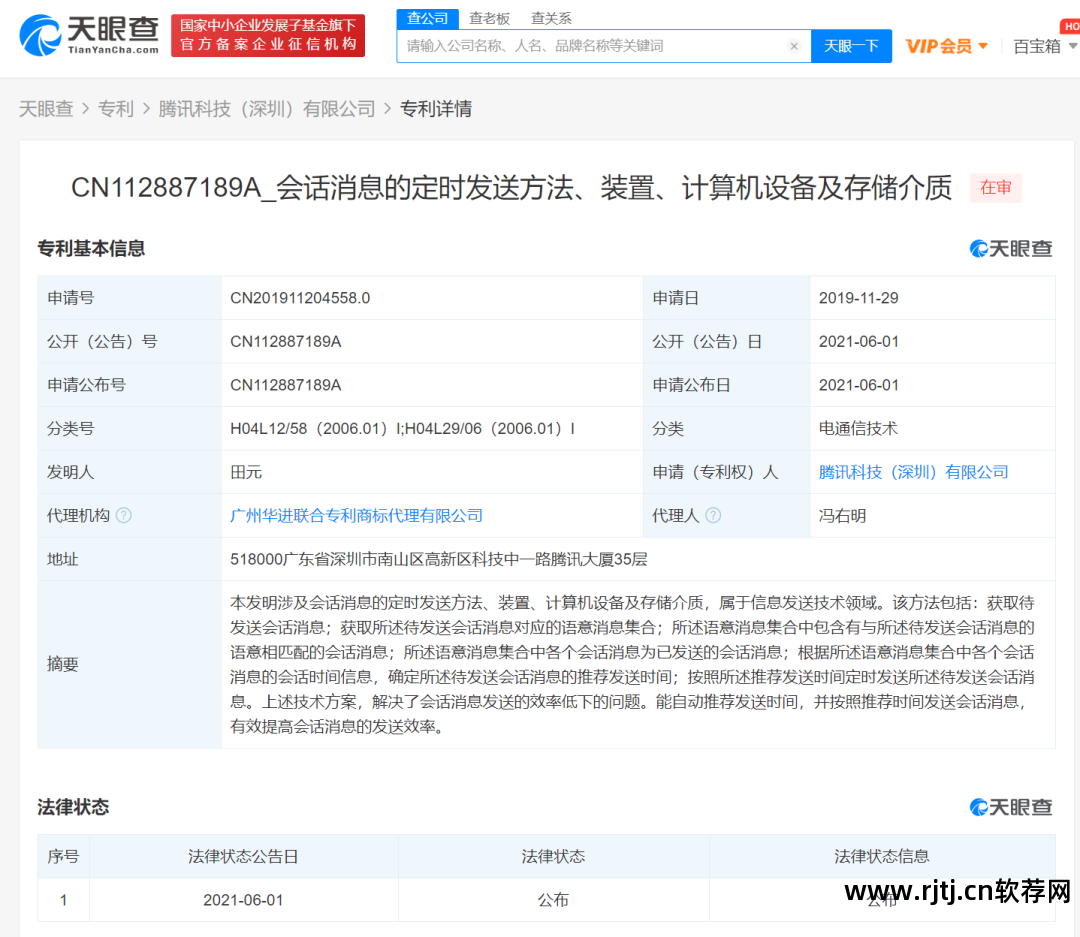
Task: Switch to the 查公司 search tab
Action: pyautogui.click(x=427, y=19)
